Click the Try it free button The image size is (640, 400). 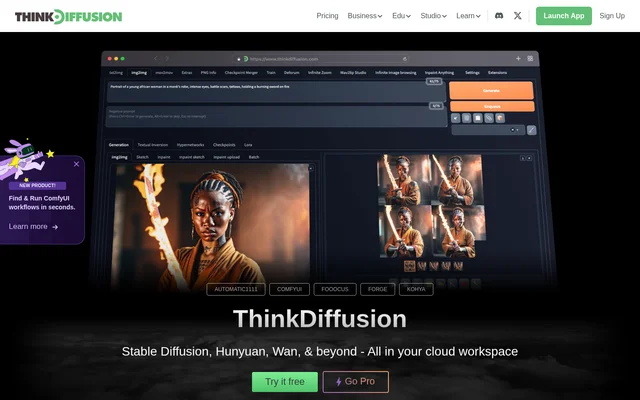285,382
